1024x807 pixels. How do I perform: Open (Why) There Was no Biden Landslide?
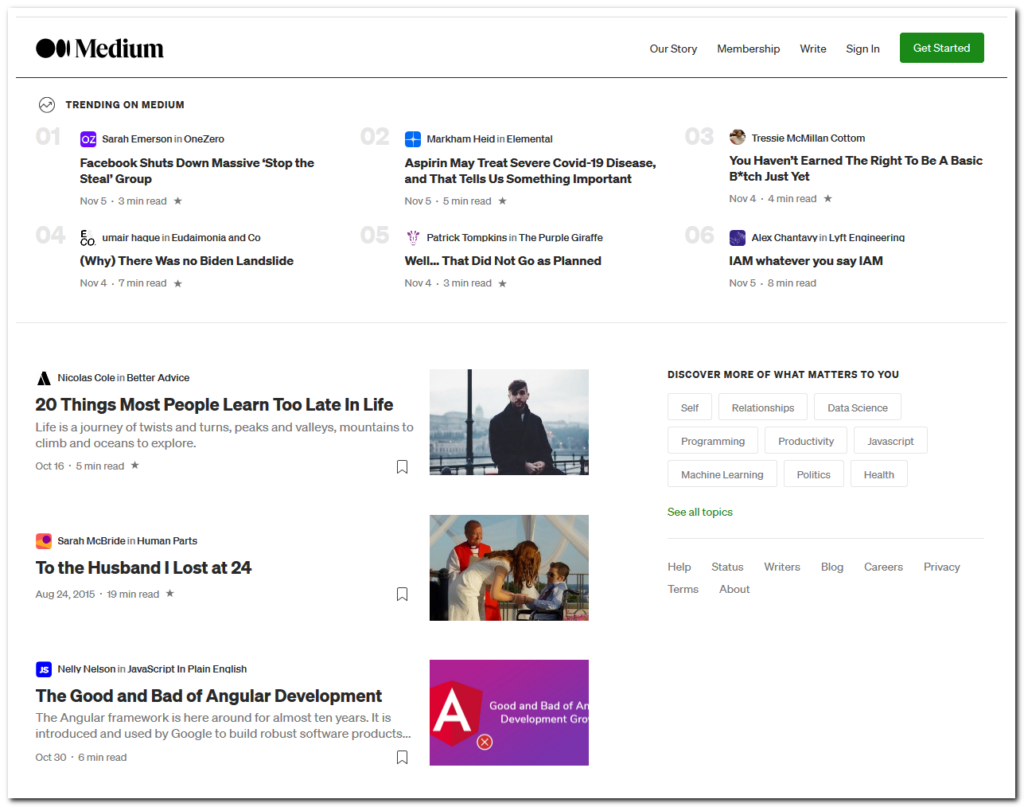click(187, 261)
